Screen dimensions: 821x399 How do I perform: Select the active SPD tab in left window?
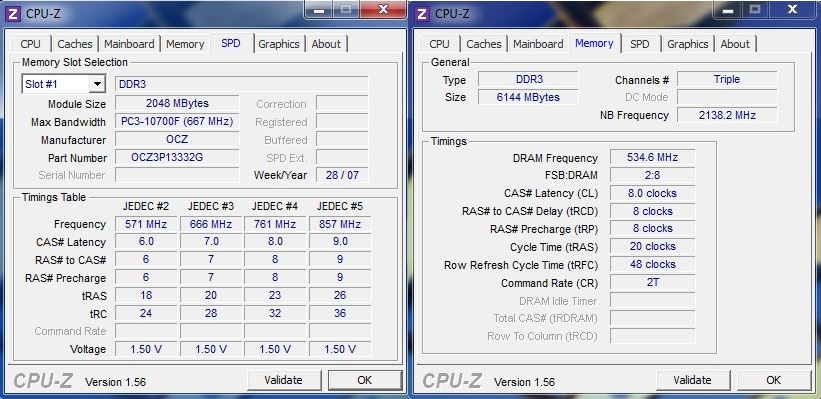[231, 43]
